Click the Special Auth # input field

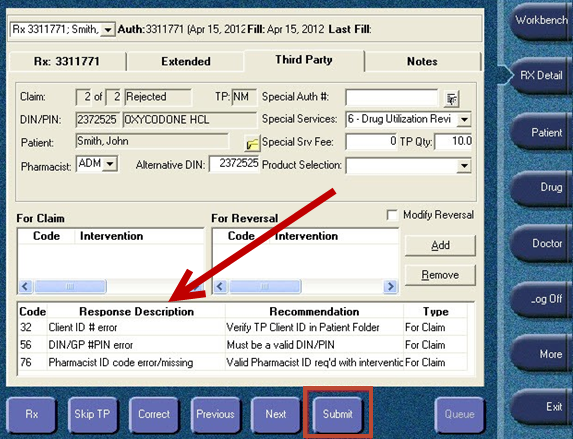391,98
